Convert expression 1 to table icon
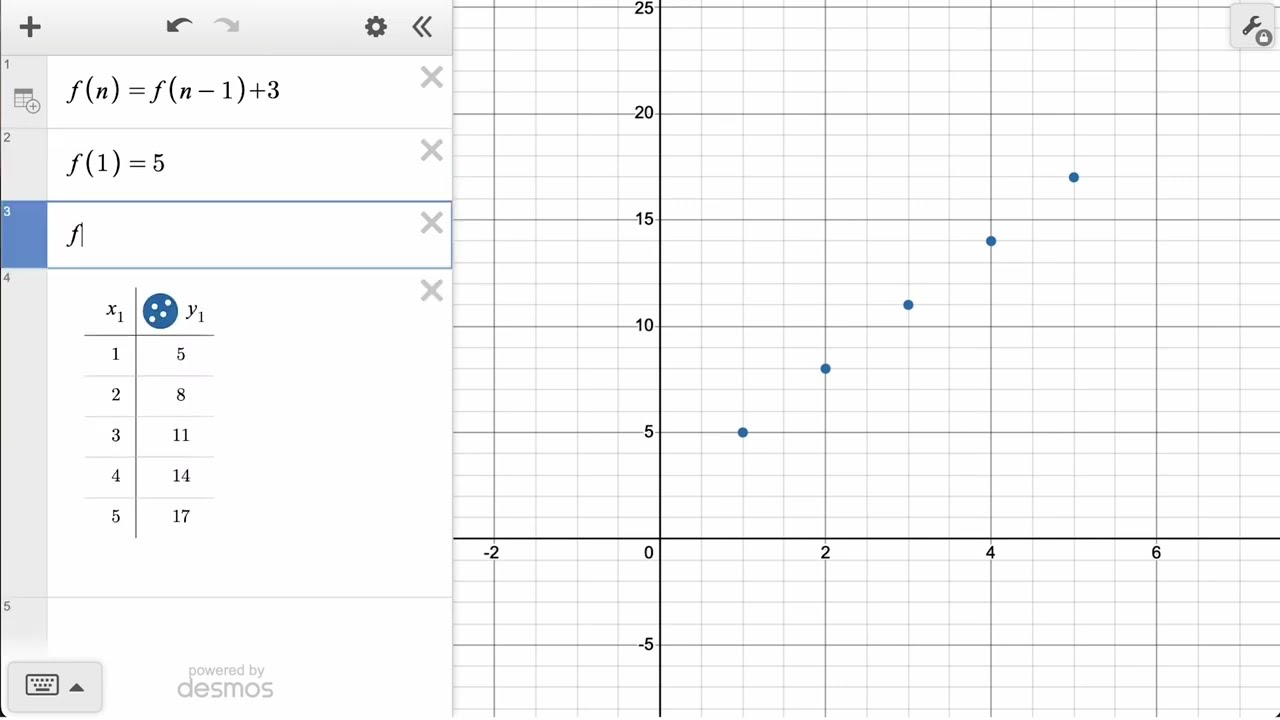1280x720 pixels. (x=26, y=100)
